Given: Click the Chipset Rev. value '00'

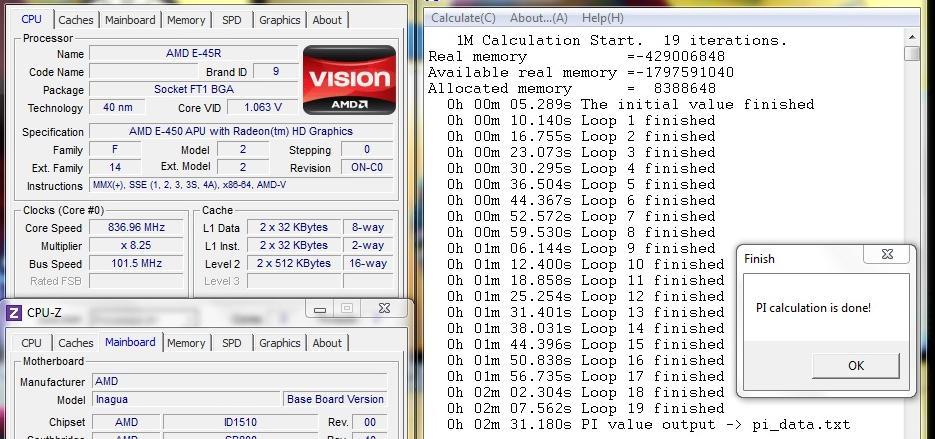Looking at the screenshot, I should coord(370,422).
